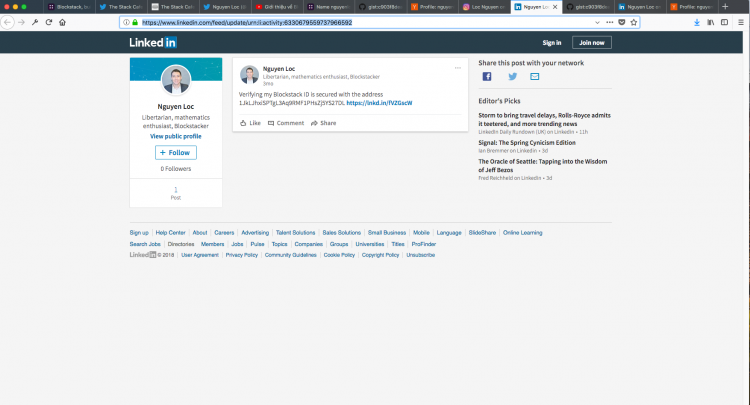The image size is (750, 405).
Task: Share the post on Twitter icon
Action: coord(512,77)
